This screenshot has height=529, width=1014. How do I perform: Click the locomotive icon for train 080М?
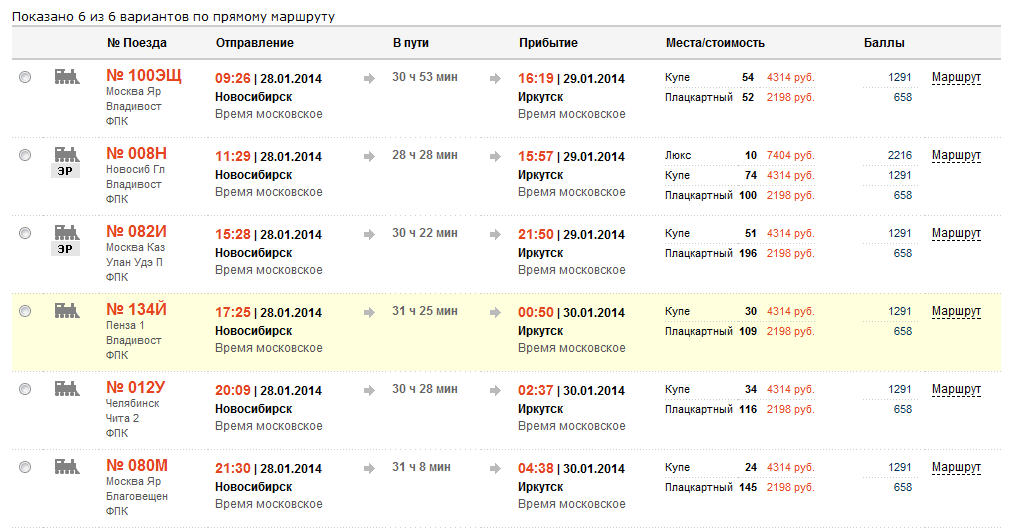click(67, 466)
